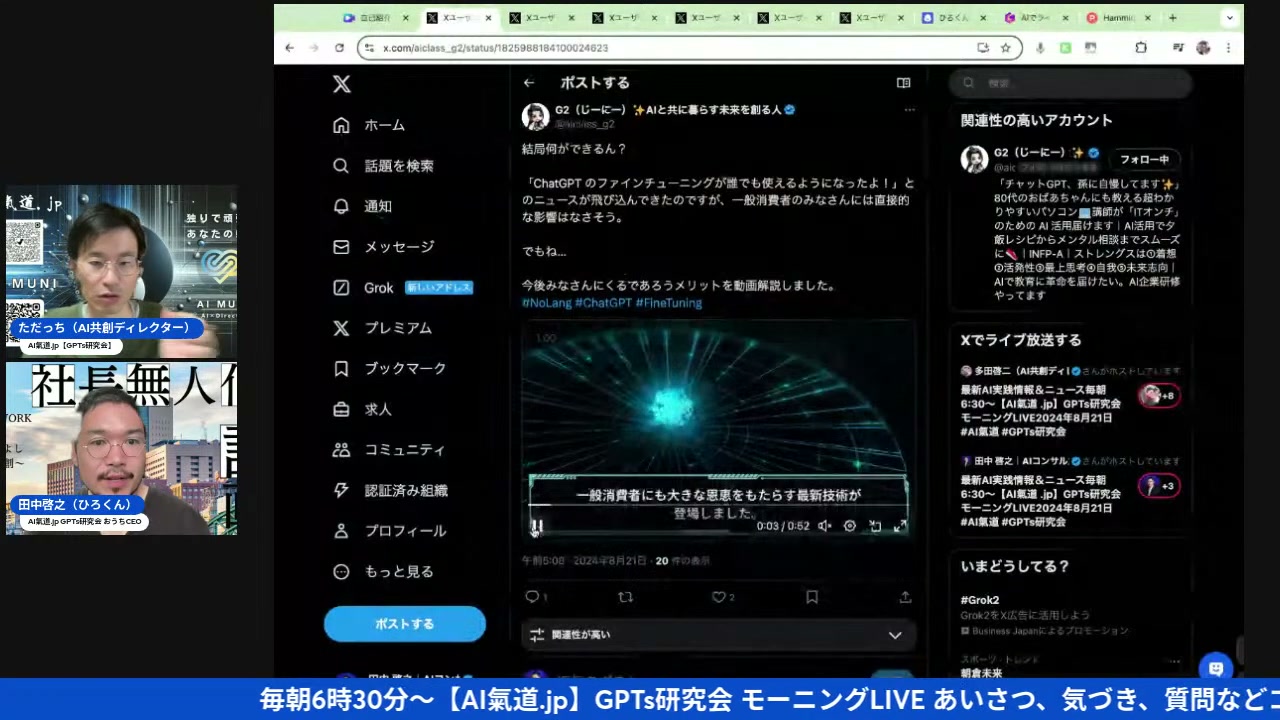
Task: Open Grok from the sidebar
Action: (402, 288)
